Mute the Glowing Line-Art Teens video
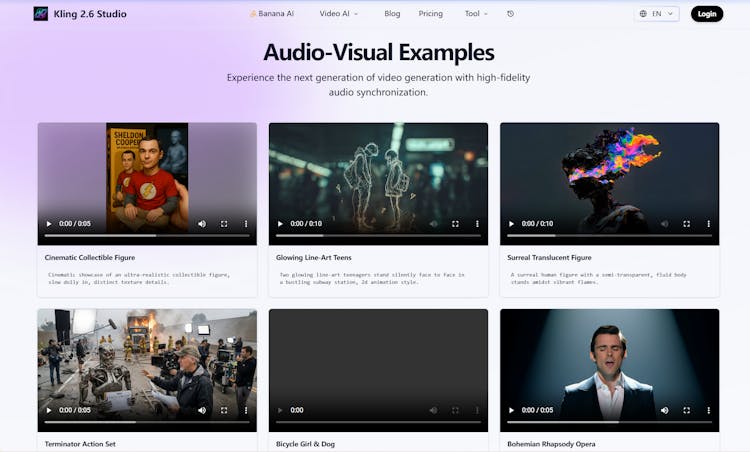 tap(433, 224)
